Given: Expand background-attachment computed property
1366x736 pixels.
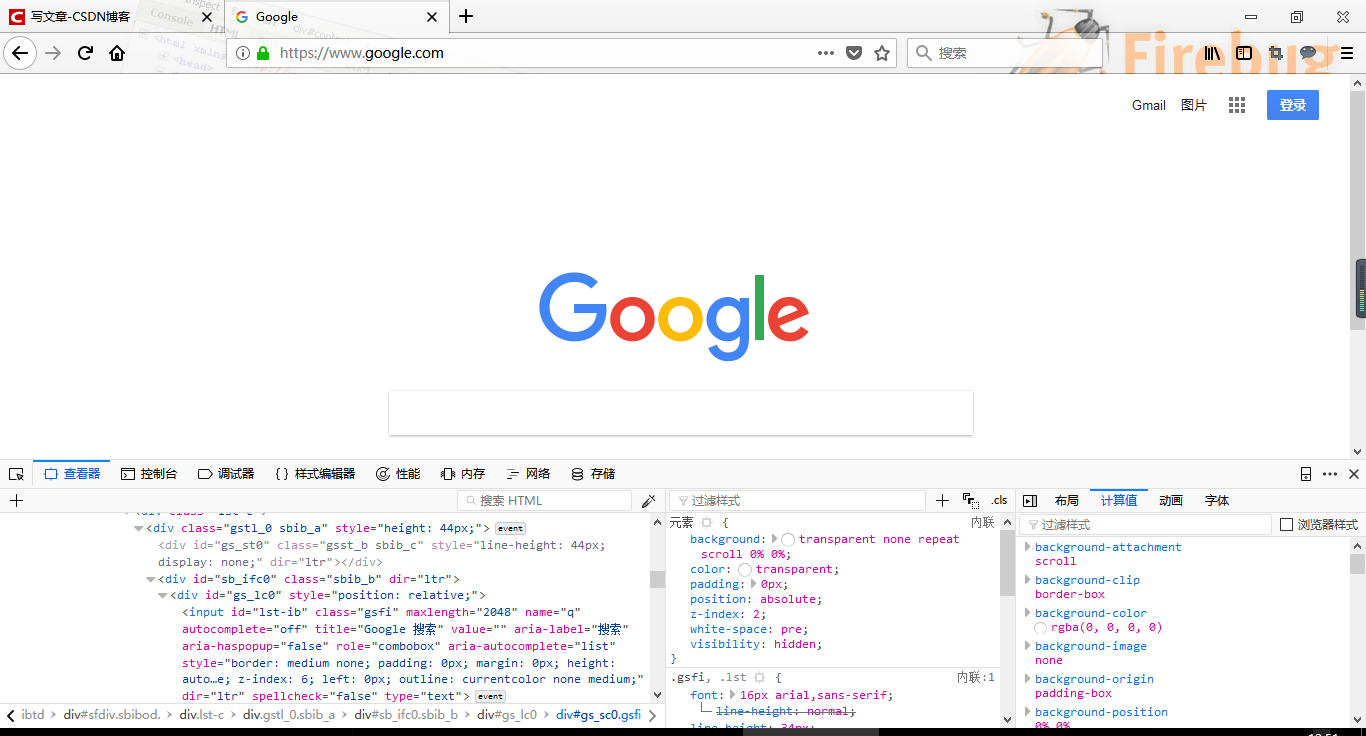Looking at the screenshot, I should [x=1027, y=547].
